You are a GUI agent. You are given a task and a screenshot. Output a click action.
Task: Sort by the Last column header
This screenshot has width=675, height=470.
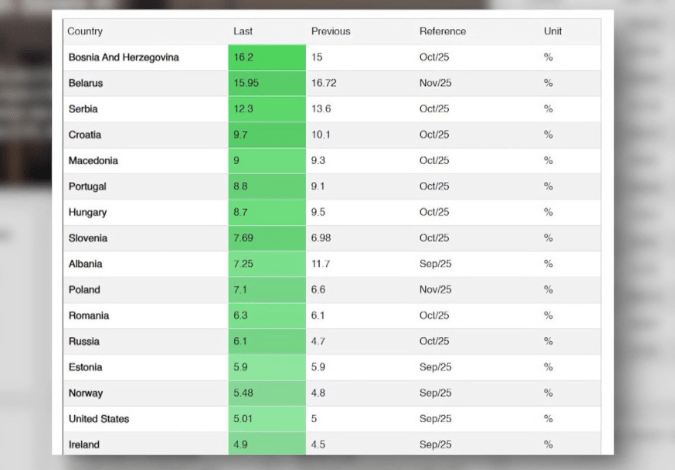tap(243, 32)
